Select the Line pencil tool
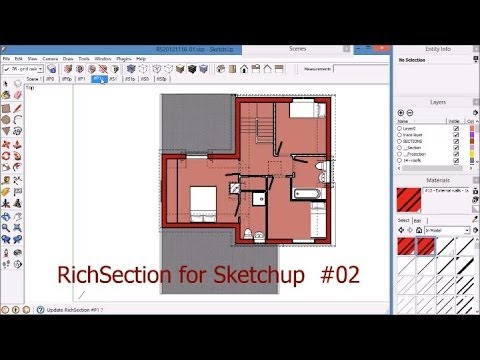480x360 pixels. tap(18, 108)
